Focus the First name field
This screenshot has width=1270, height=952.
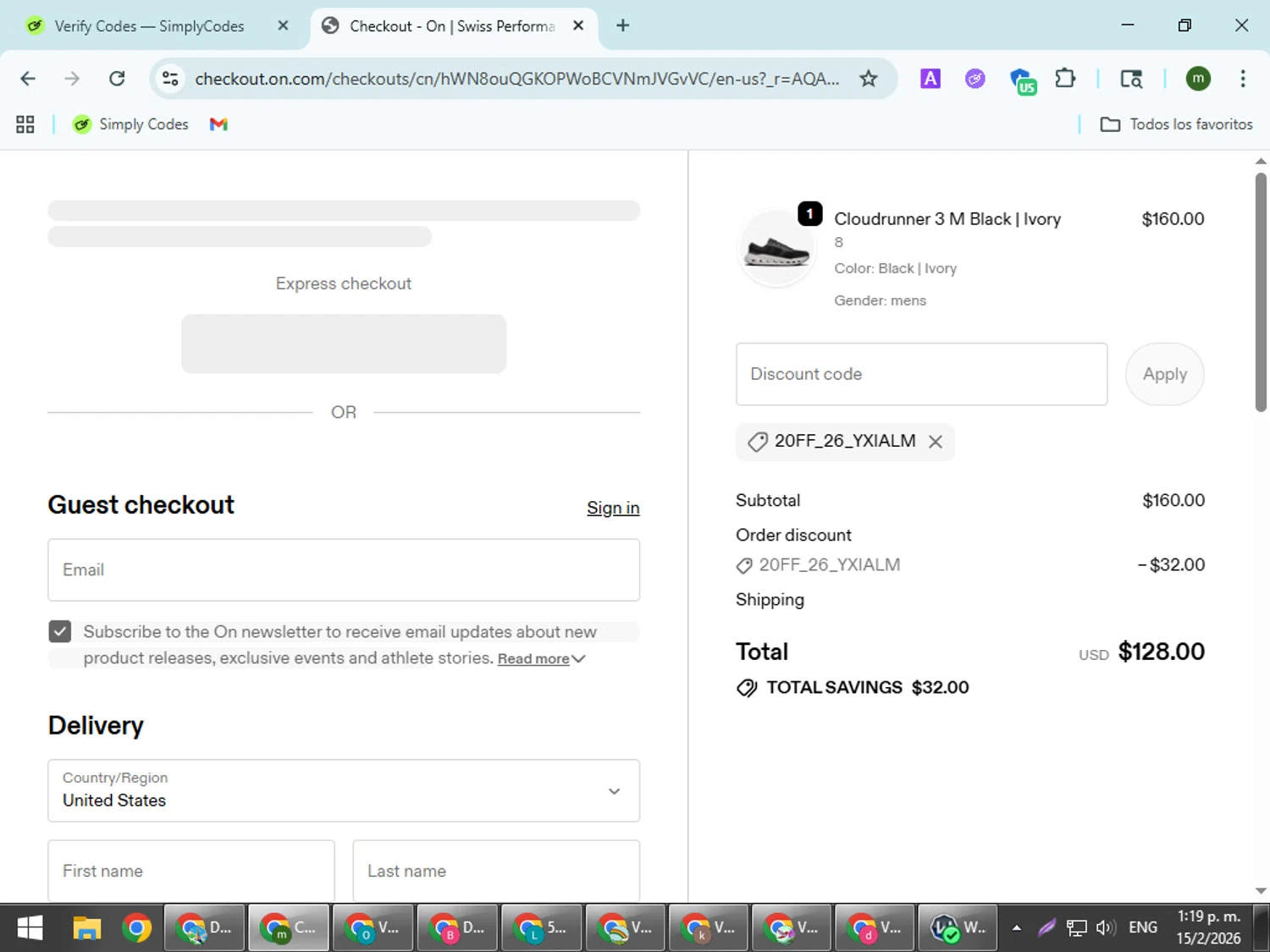coord(191,871)
